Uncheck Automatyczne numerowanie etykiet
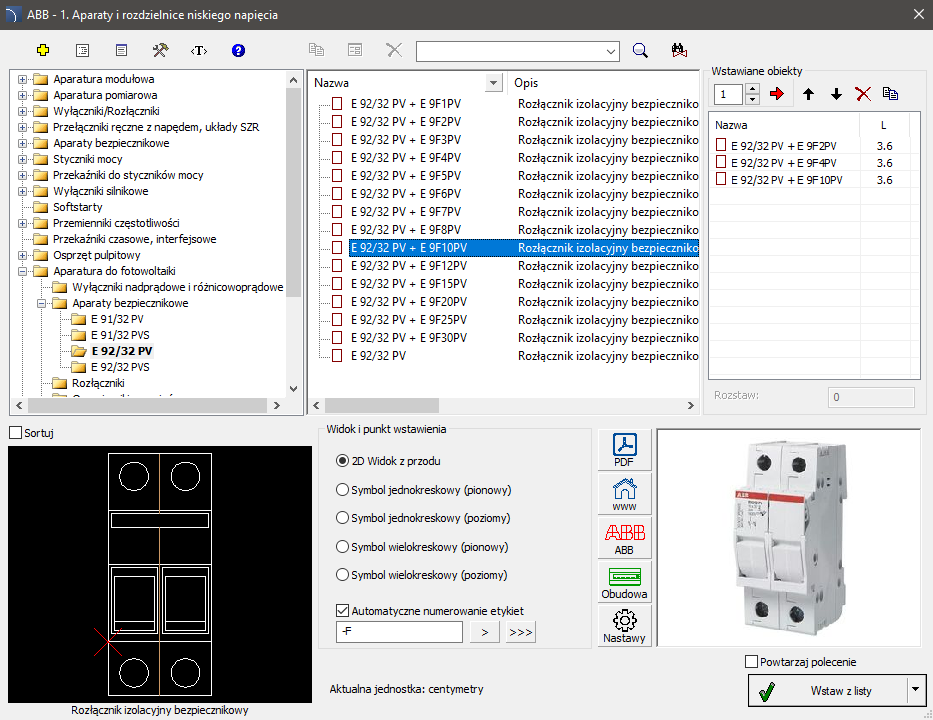Image resolution: width=933 pixels, height=720 pixels. 344,610
